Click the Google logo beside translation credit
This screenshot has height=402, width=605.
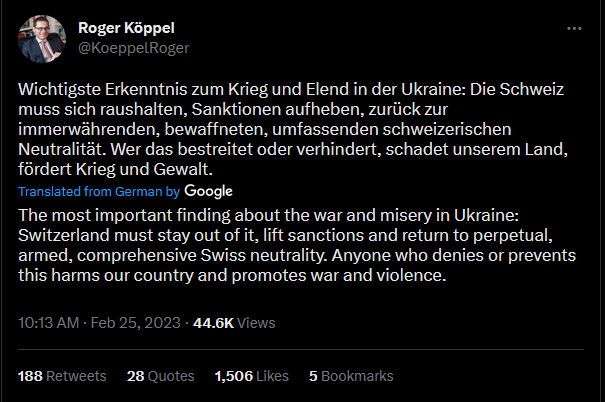[x=208, y=191]
